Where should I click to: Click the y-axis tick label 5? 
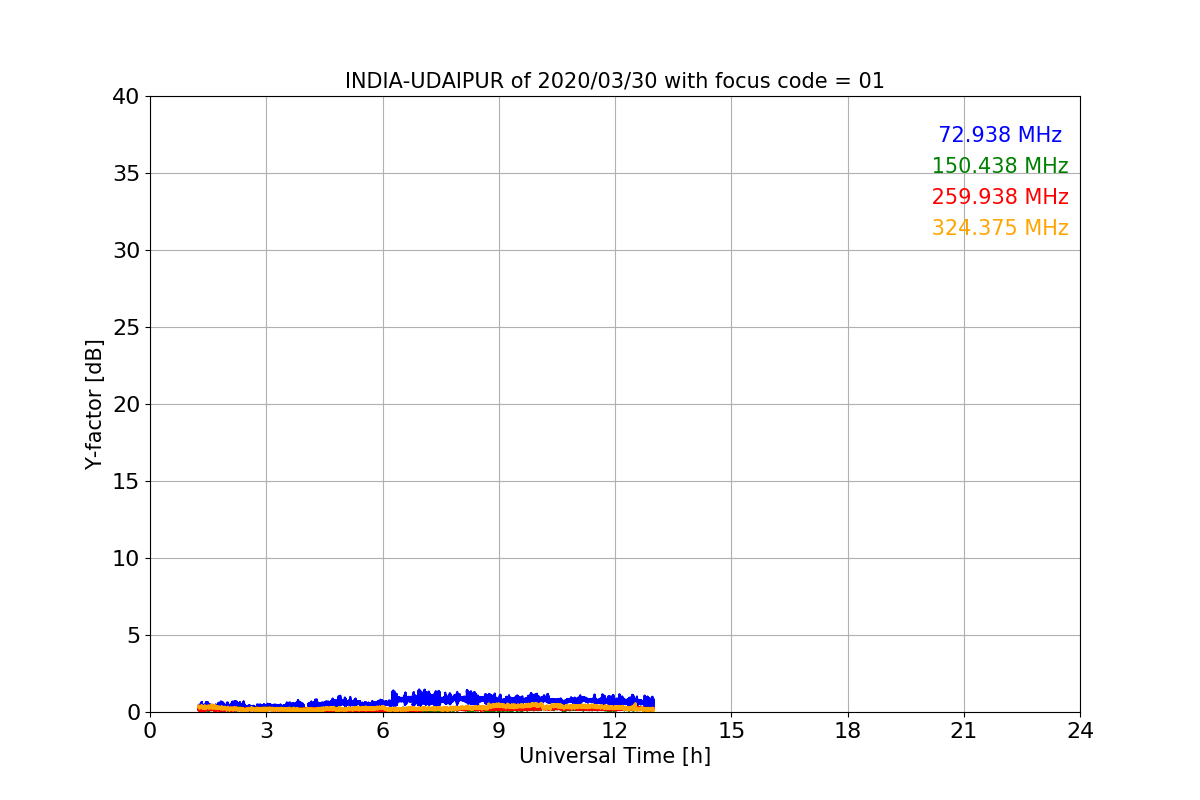[132, 636]
